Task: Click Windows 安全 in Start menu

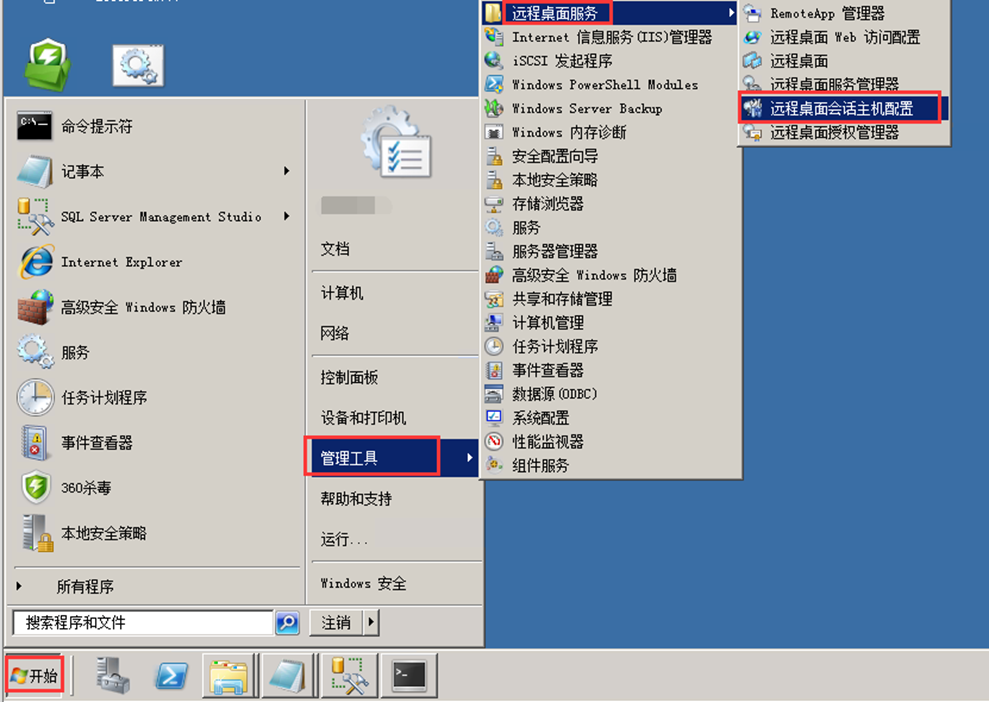Action: click(363, 583)
